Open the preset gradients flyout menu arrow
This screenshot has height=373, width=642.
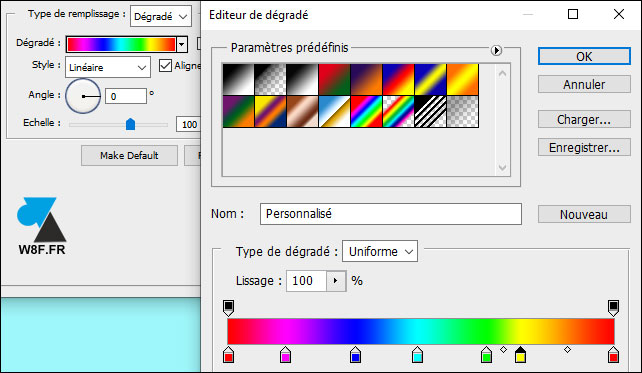click(x=496, y=50)
